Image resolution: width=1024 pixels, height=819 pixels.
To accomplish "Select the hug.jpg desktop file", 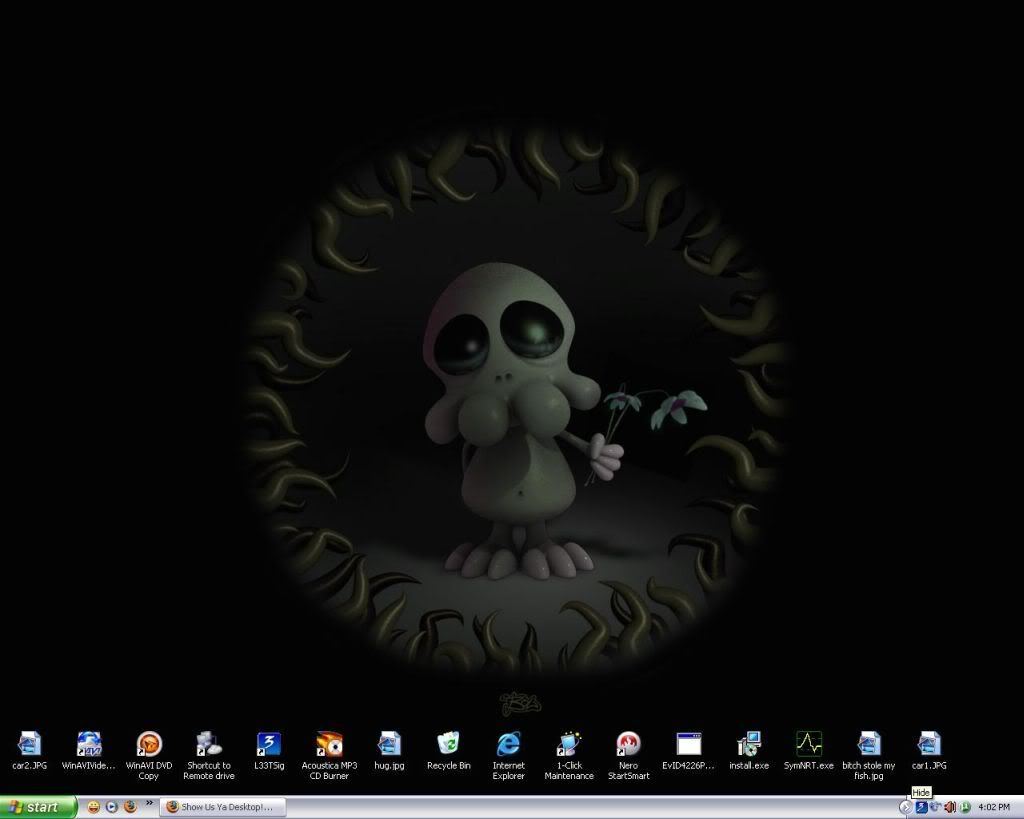I will click(x=389, y=750).
